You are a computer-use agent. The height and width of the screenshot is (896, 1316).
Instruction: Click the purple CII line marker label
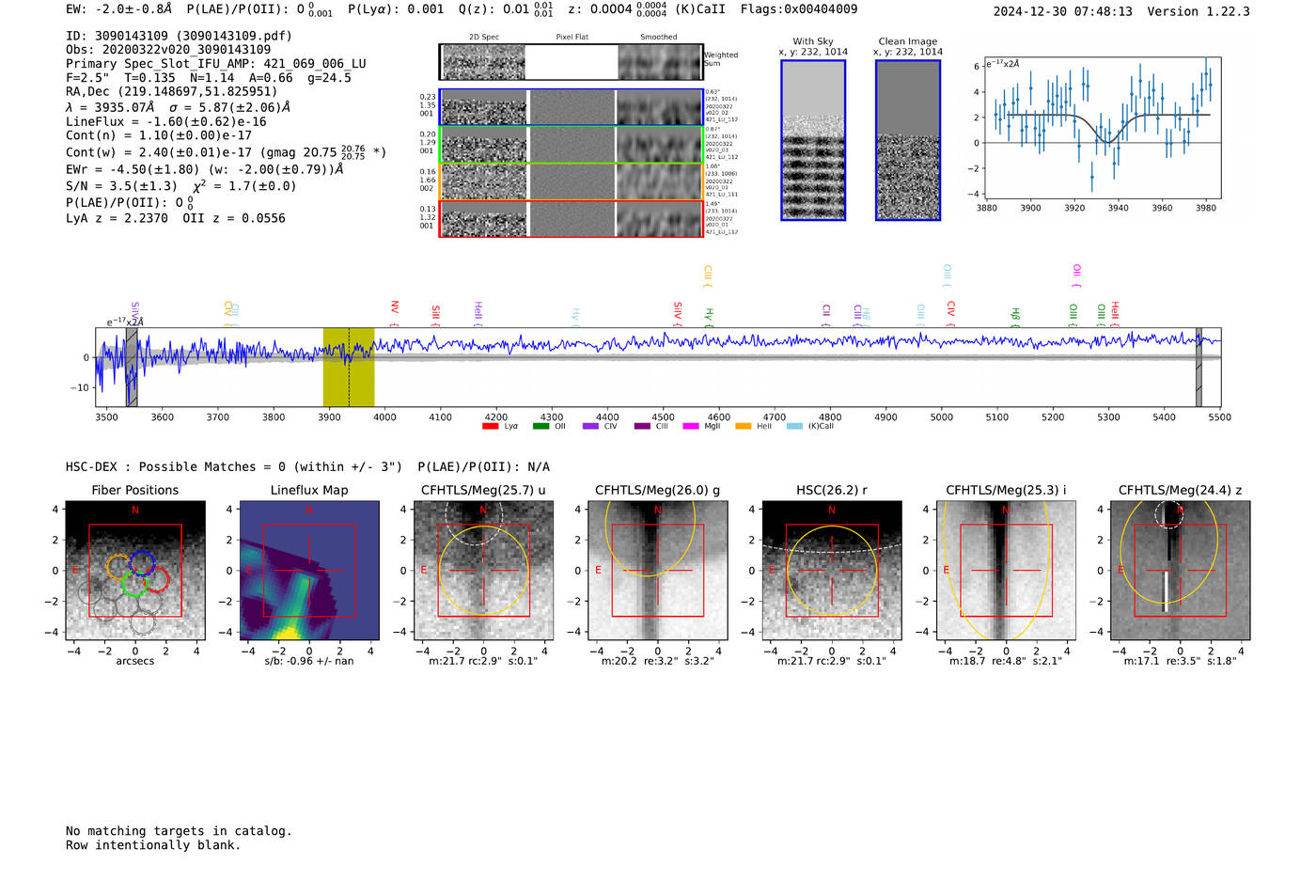point(826,311)
